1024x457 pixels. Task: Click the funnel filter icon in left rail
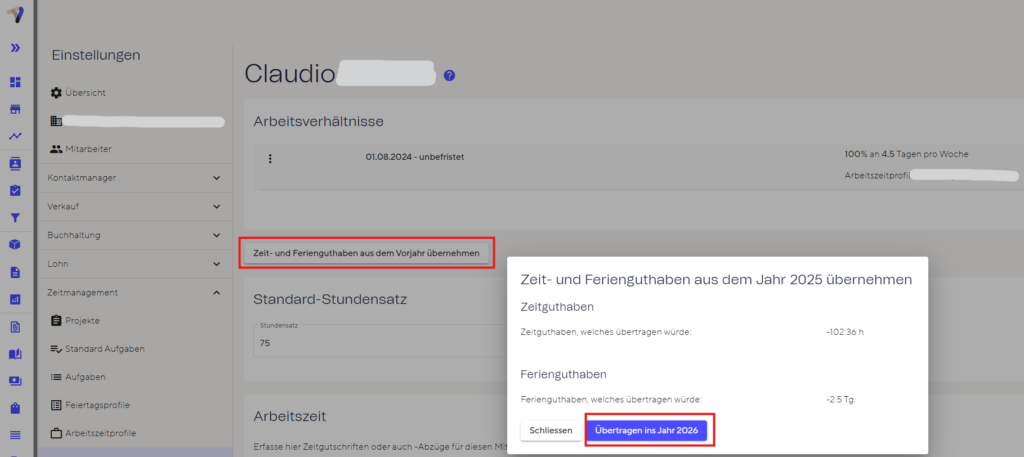click(x=15, y=217)
